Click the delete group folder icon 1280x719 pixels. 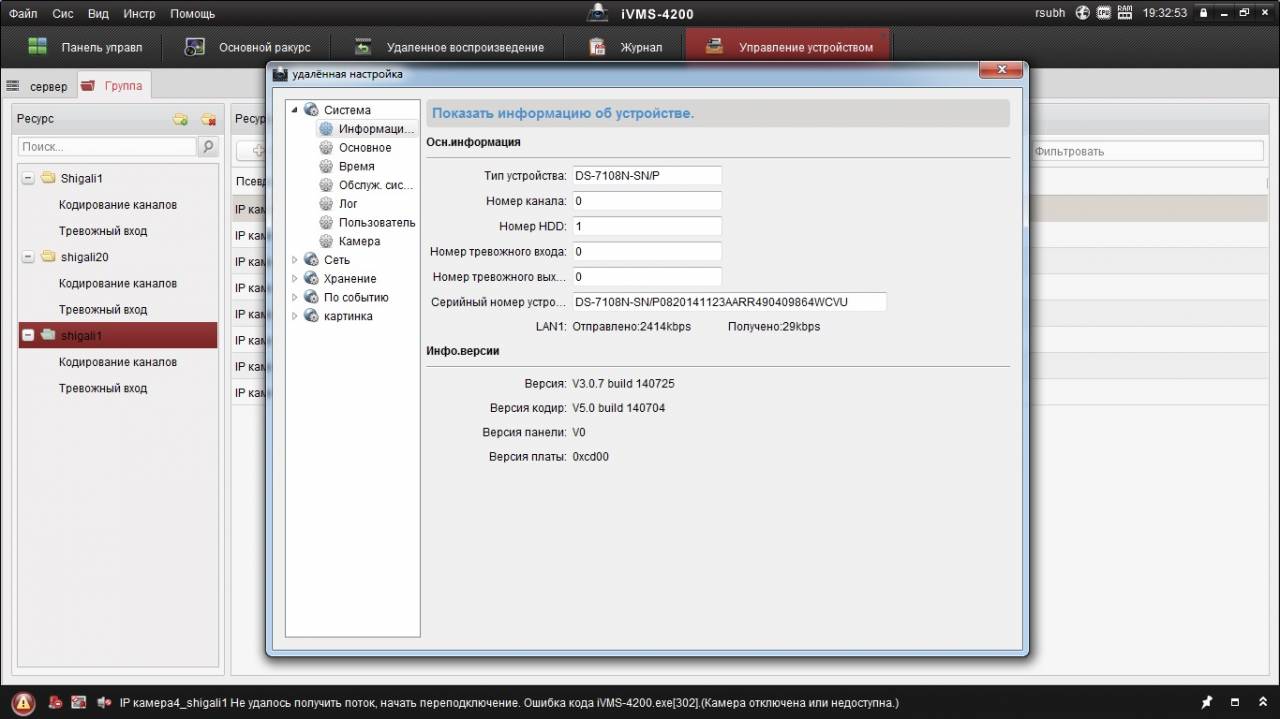[208, 119]
